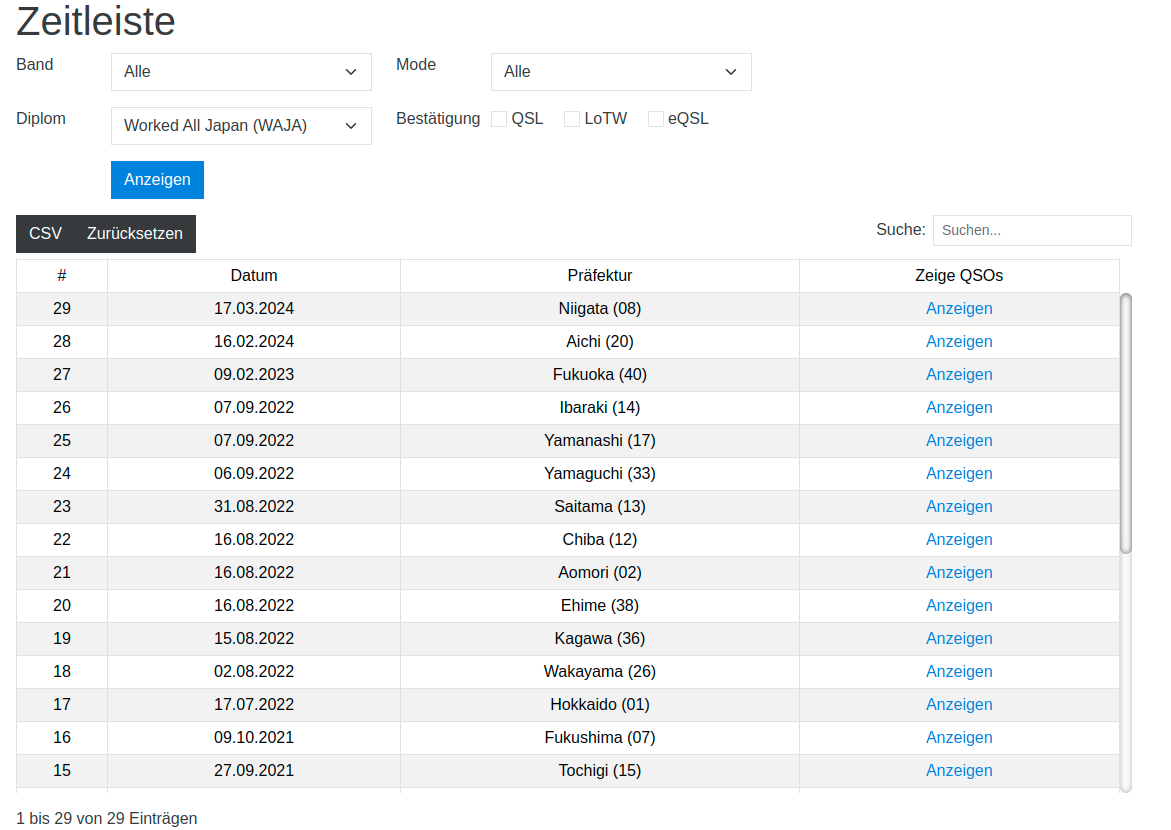Tick the LoTW checkbox
Image resolution: width=1171 pixels, height=830 pixels.
coord(572,119)
